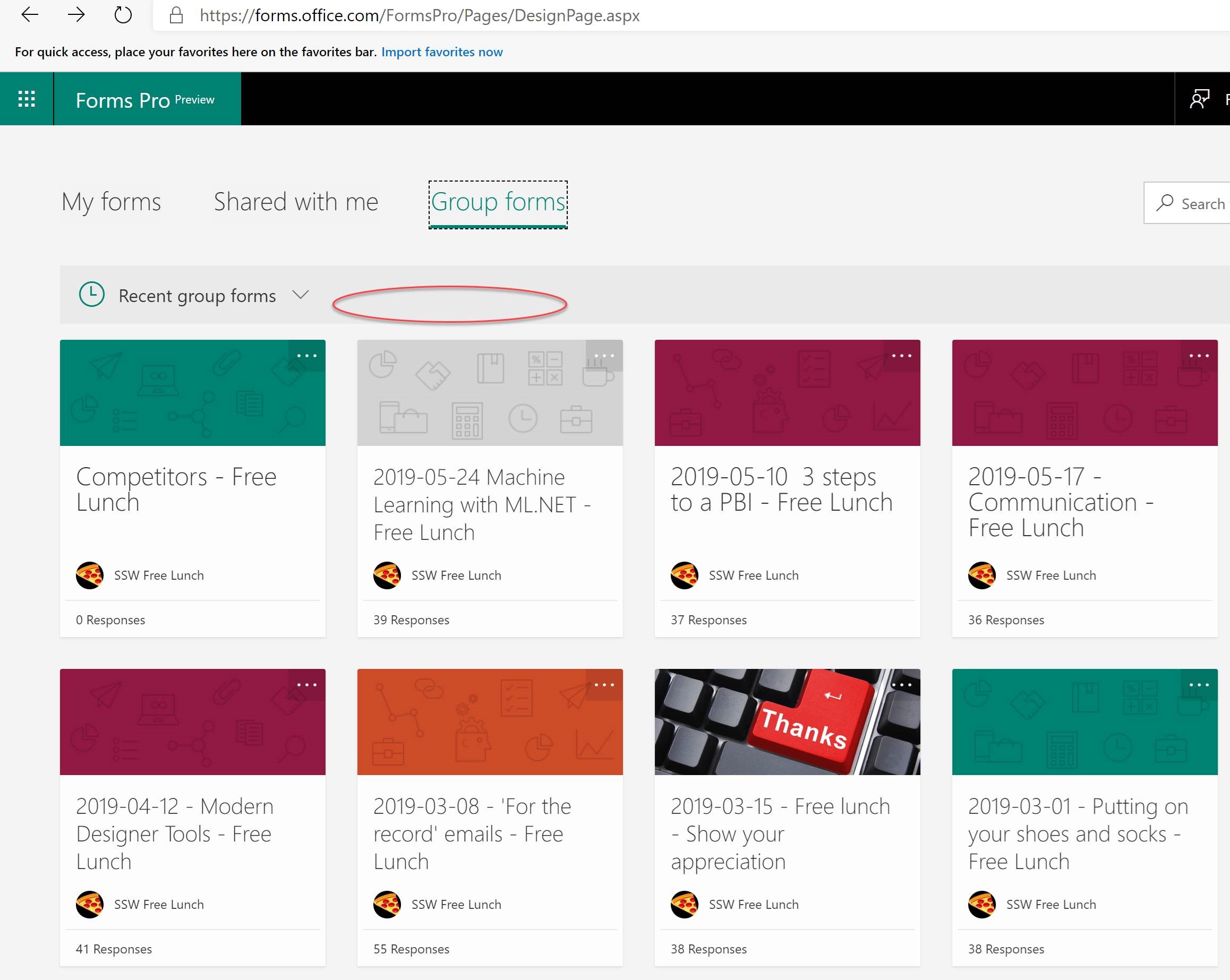This screenshot has width=1230, height=980.
Task: Open 2019-05-10 3 steps to a PBI form
Action: (x=781, y=489)
